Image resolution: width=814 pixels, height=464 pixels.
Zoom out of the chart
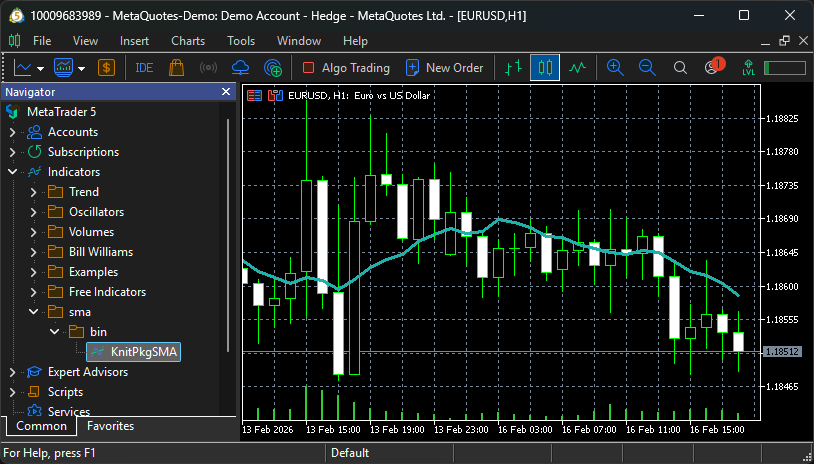647,68
